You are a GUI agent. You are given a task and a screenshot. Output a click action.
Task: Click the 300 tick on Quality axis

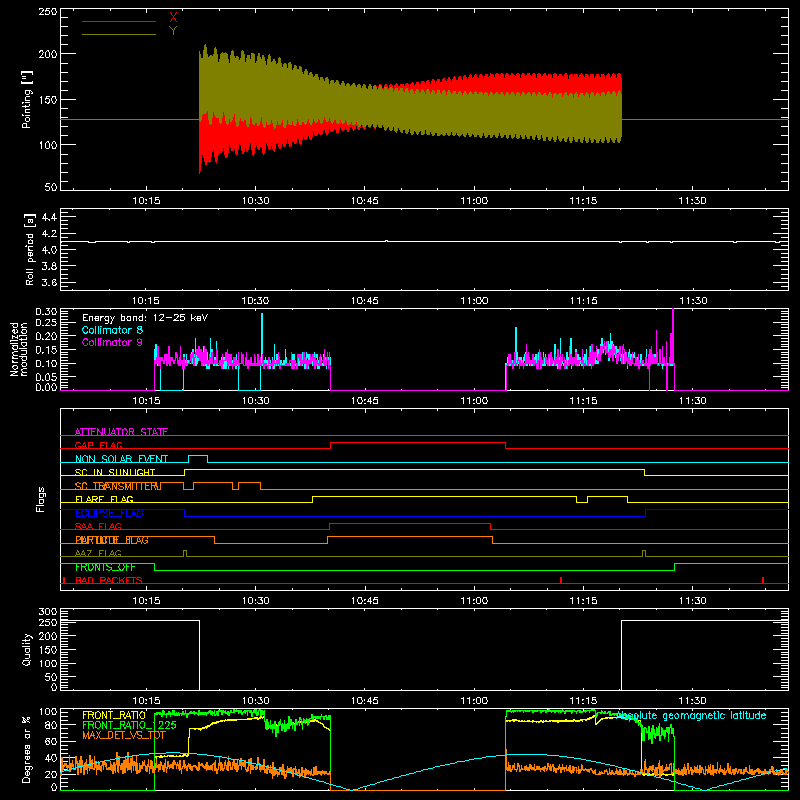point(48,612)
